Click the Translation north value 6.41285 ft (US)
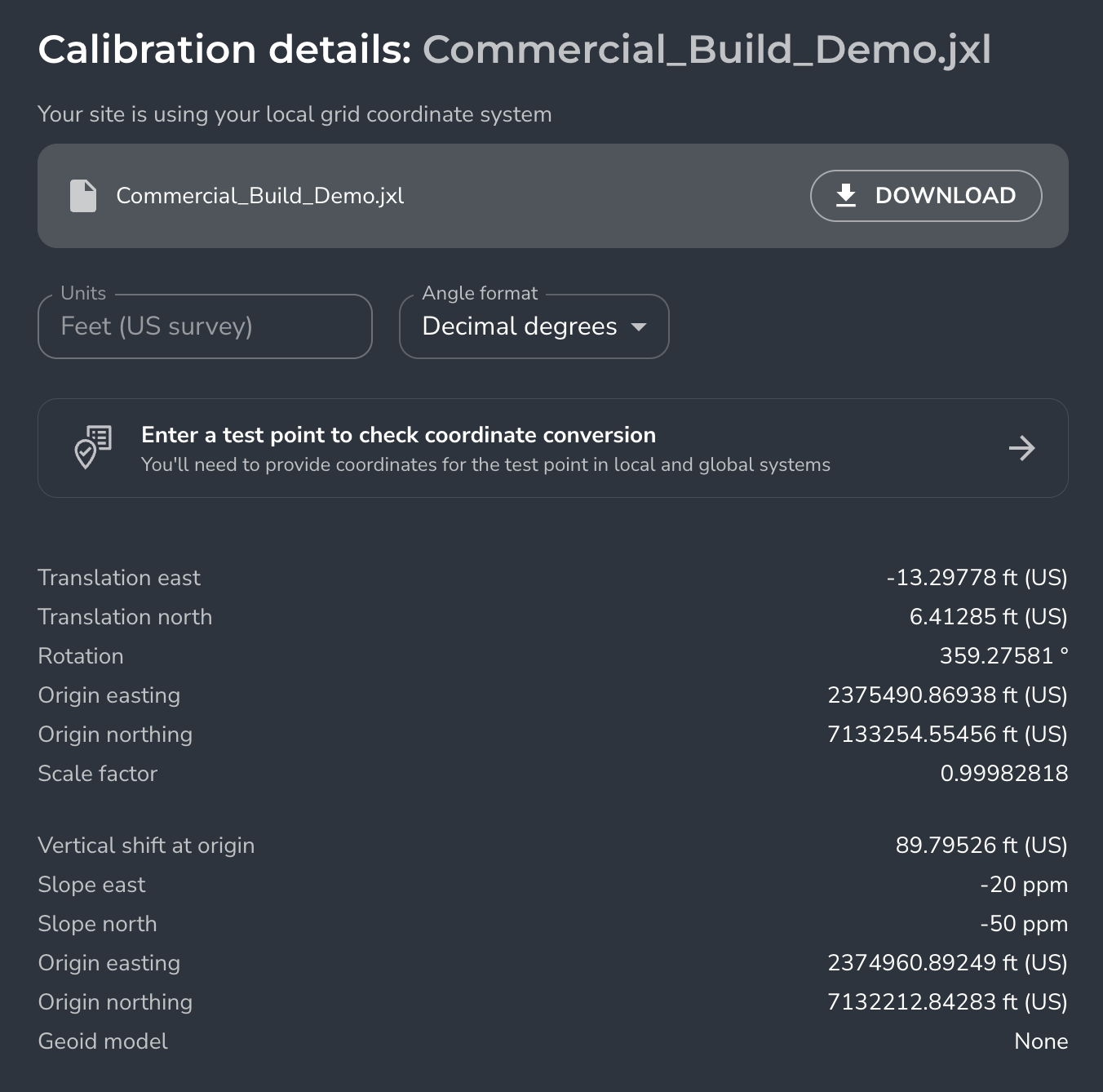This screenshot has width=1103, height=1092. tap(989, 617)
